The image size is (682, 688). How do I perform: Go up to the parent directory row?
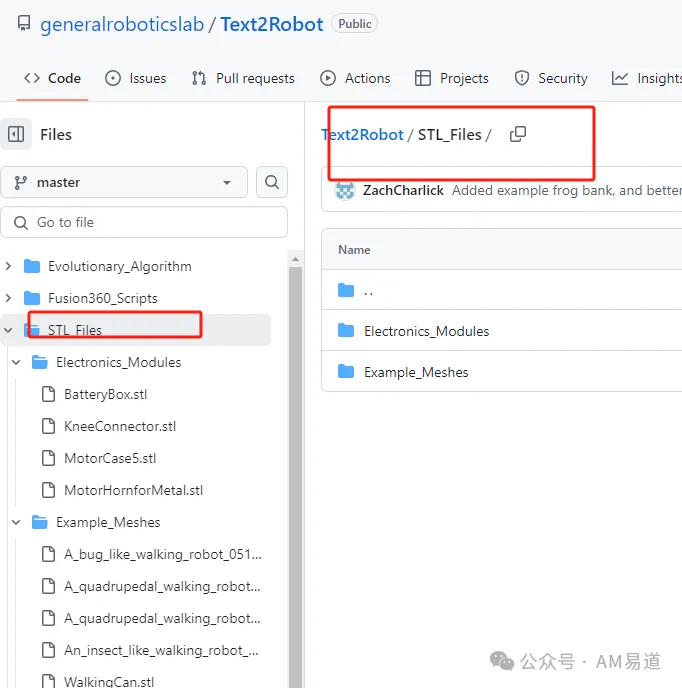(x=502, y=290)
